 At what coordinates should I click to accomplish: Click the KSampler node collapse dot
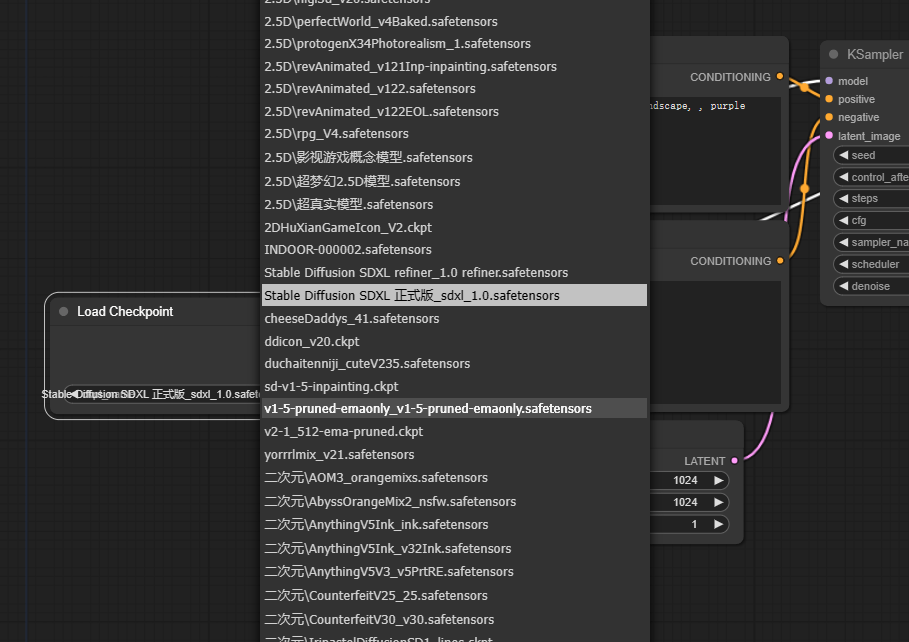834,55
